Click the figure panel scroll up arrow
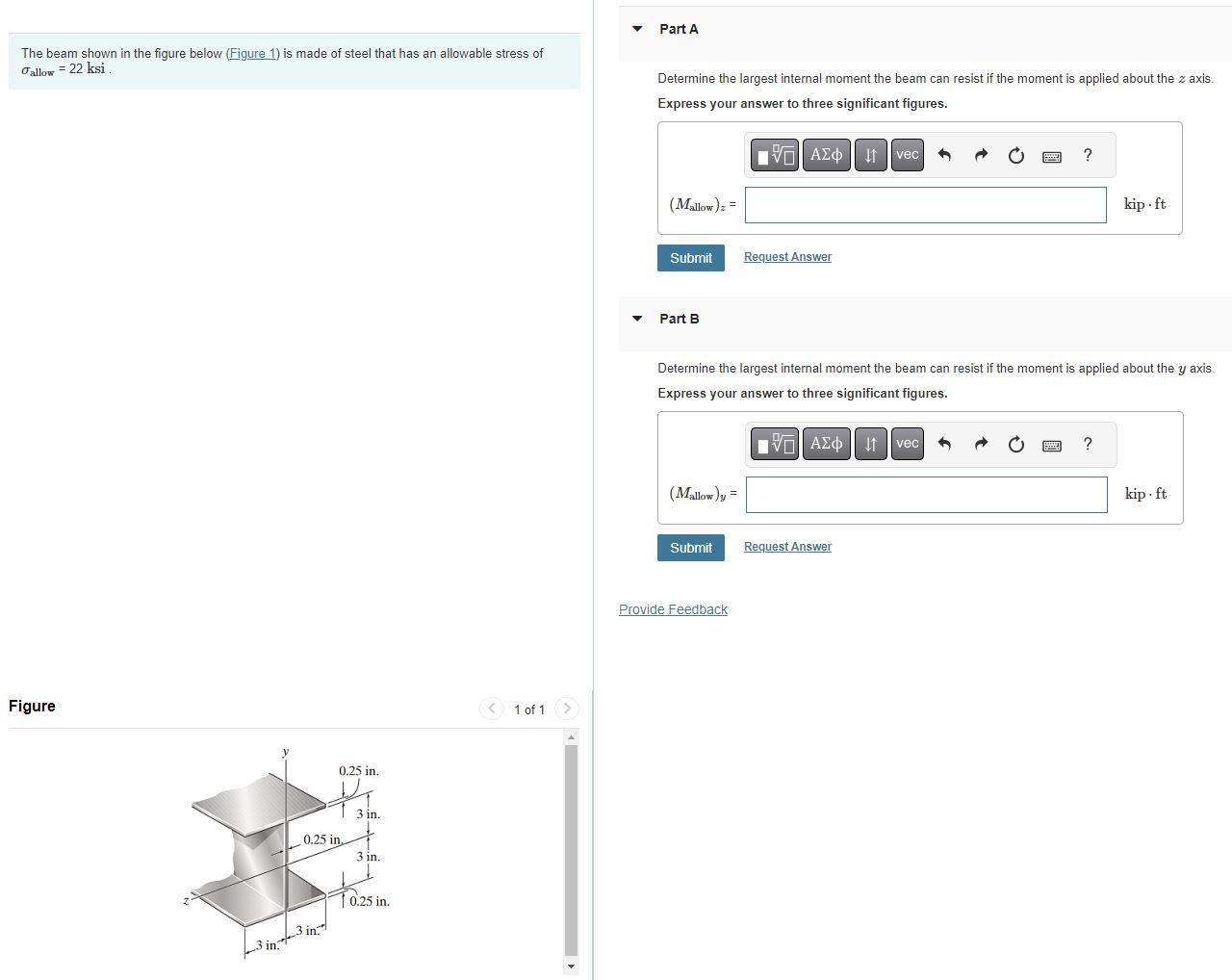 [x=571, y=736]
